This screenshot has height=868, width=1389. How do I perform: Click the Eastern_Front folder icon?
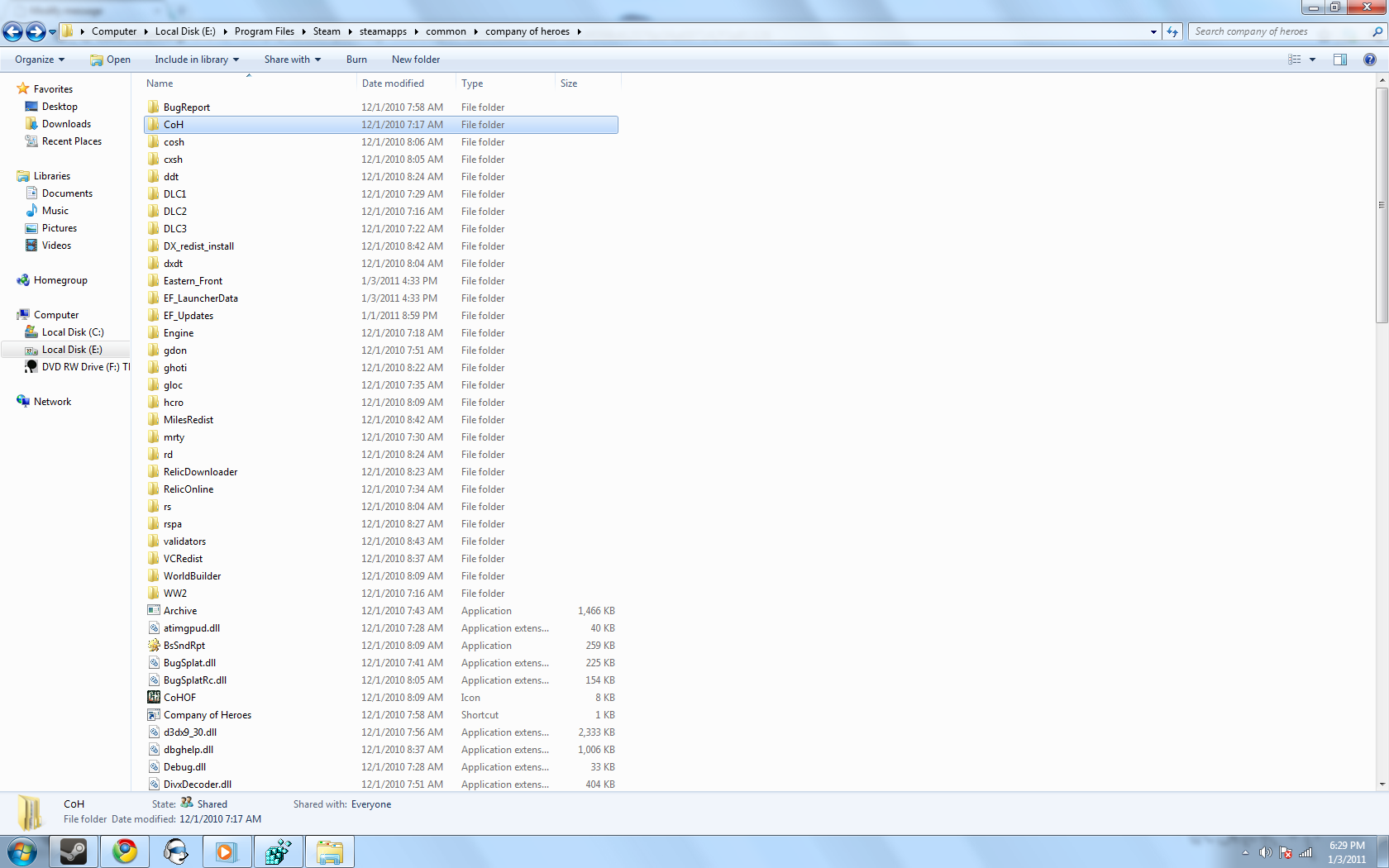[154, 280]
